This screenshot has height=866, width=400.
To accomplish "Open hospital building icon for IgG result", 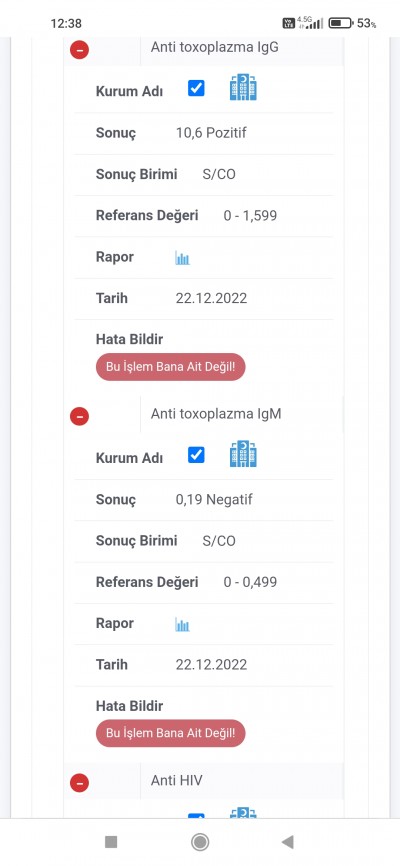I will [243, 88].
